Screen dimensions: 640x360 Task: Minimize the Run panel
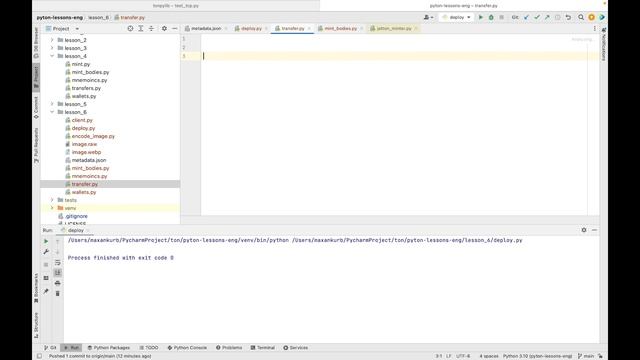pyautogui.click(x=594, y=230)
